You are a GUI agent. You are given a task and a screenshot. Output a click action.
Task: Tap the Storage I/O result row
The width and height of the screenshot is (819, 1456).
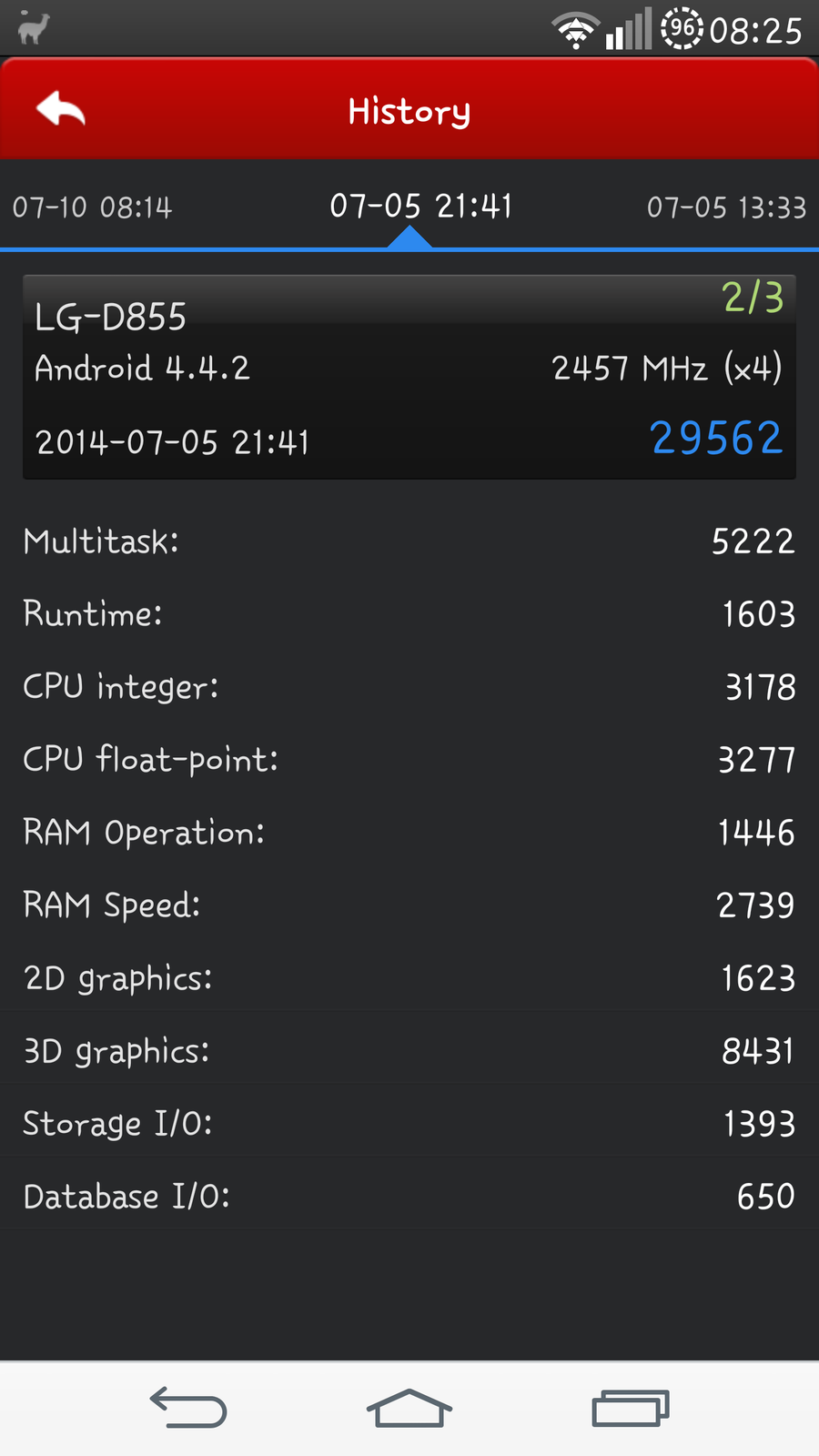pyautogui.click(x=409, y=1124)
